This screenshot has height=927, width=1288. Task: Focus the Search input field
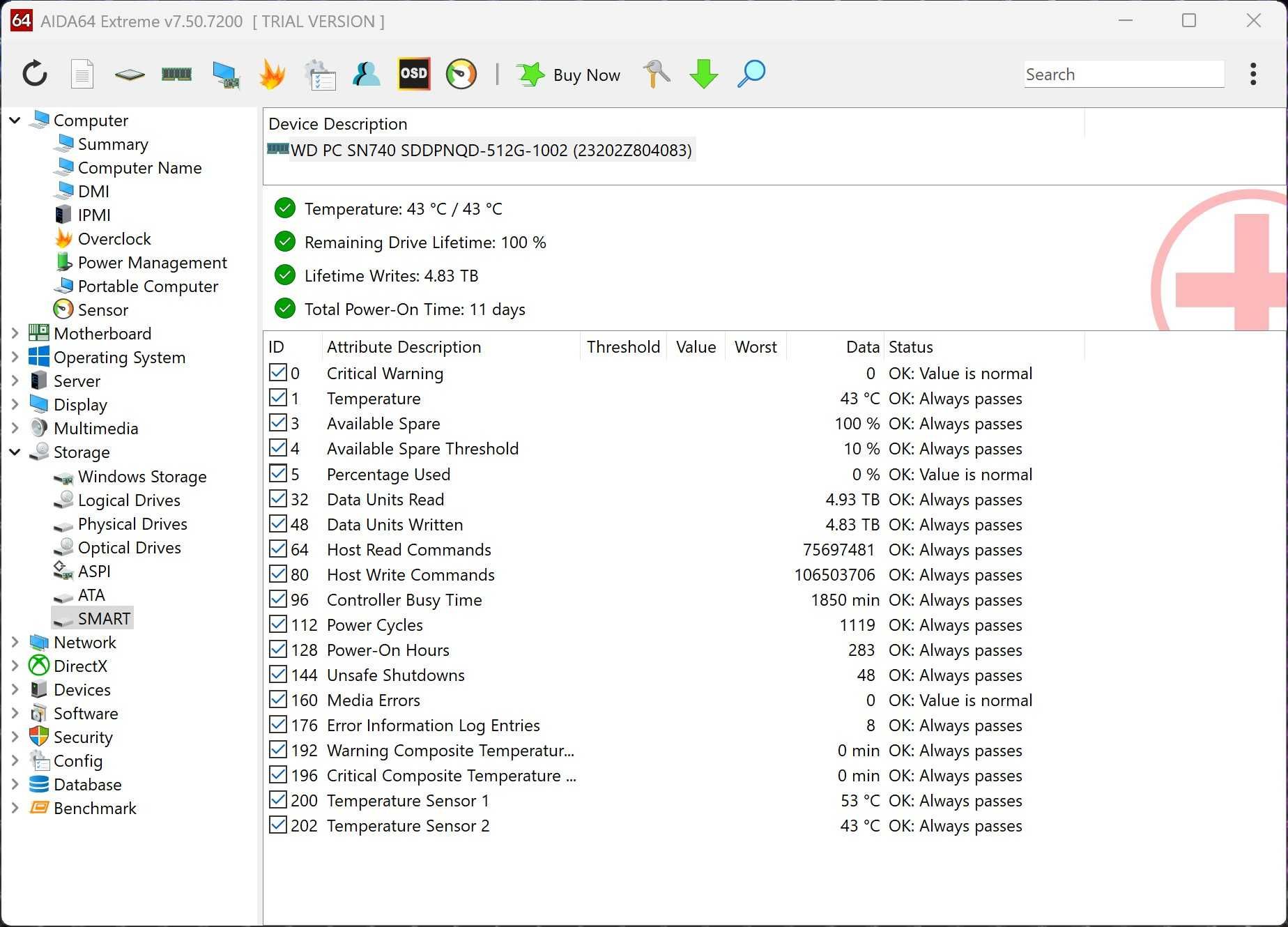pos(1124,74)
